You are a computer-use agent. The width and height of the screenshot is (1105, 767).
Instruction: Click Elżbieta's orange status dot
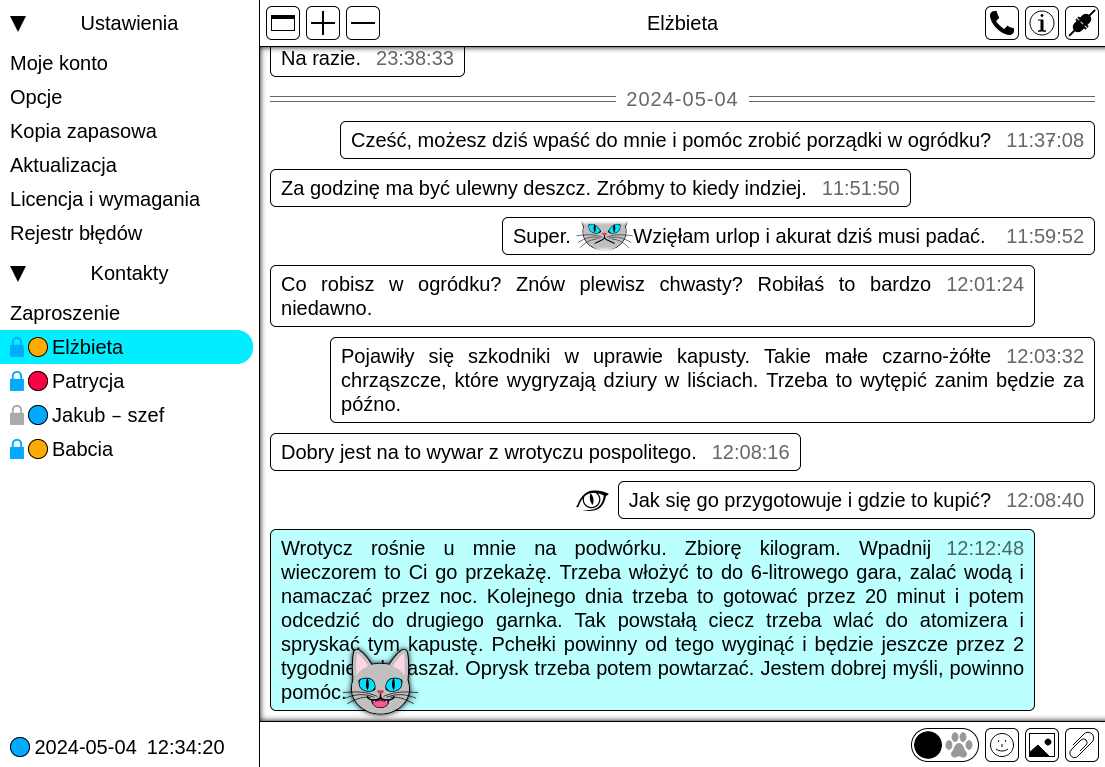coord(38,347)
